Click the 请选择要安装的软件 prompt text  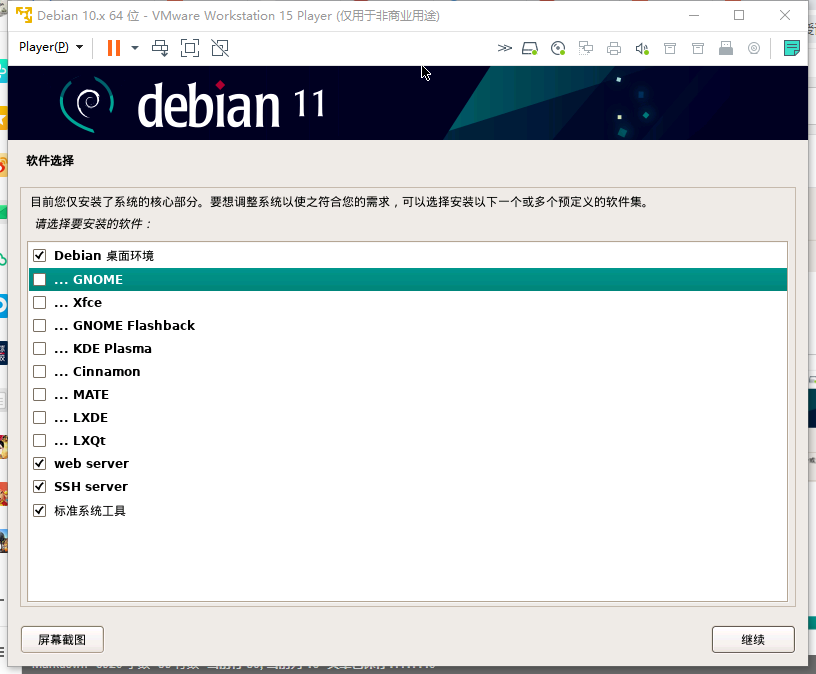[x=93, y=224]
